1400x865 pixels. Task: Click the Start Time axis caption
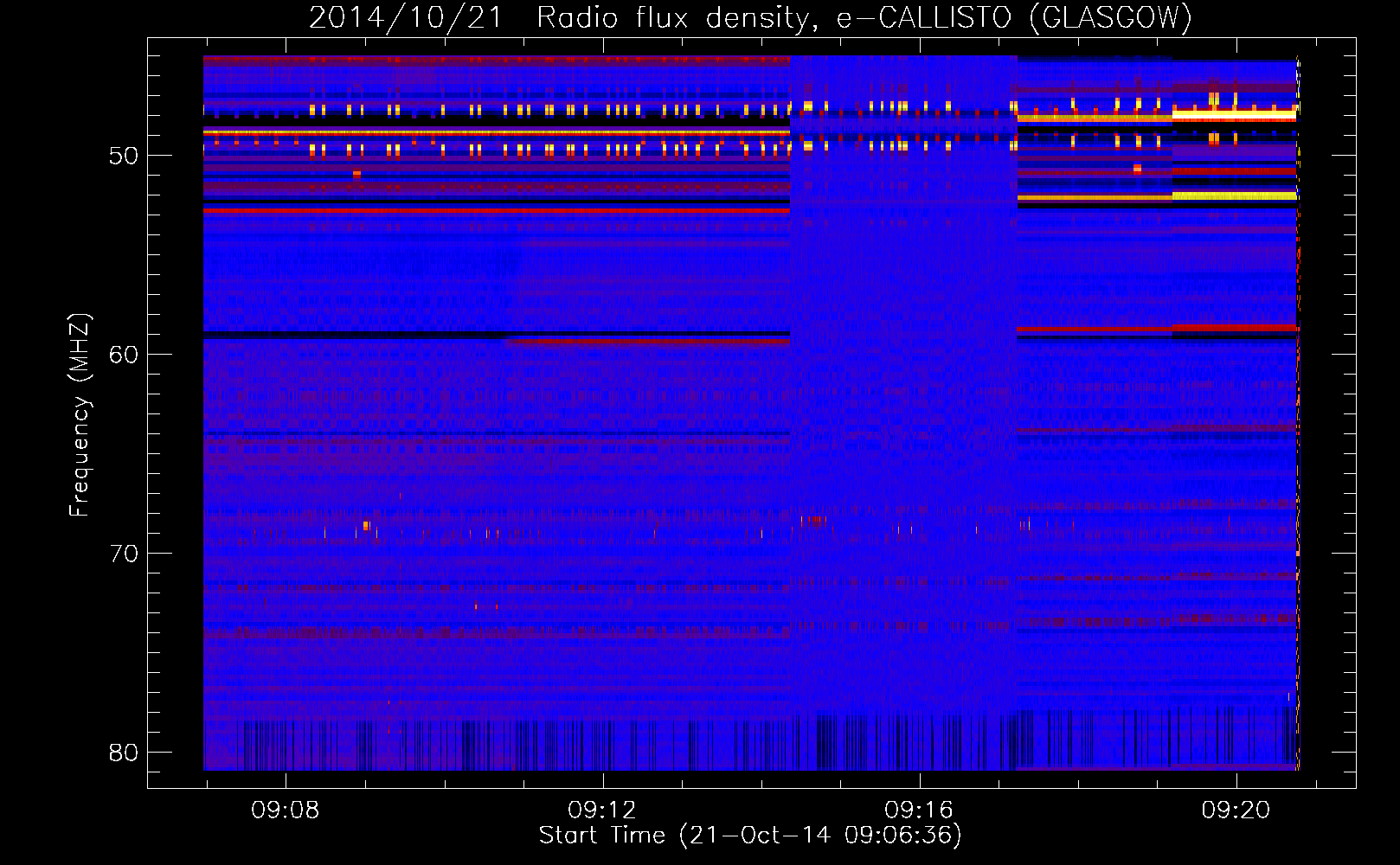coord(750,836)
